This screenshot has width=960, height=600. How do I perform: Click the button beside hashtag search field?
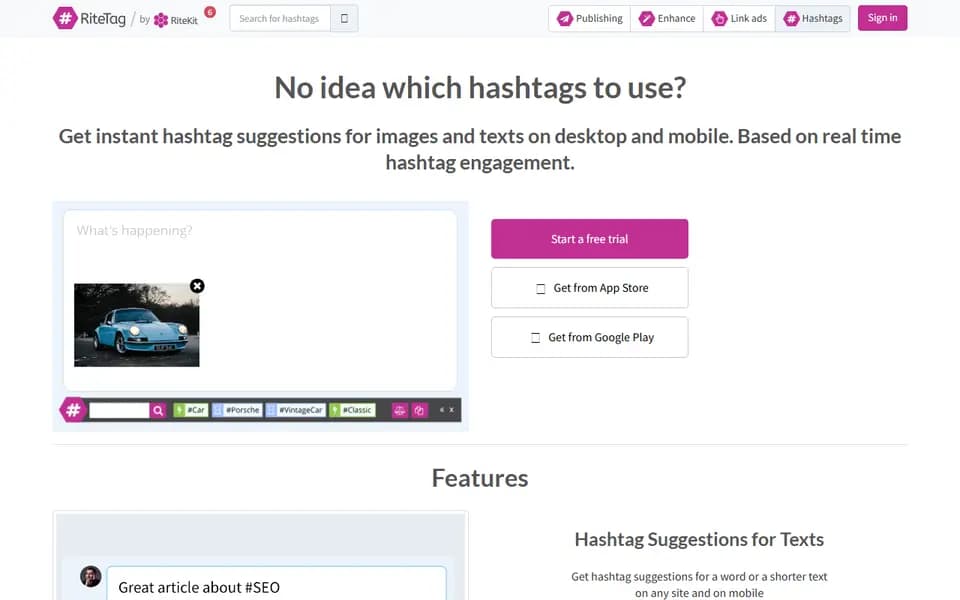(344, 18)
